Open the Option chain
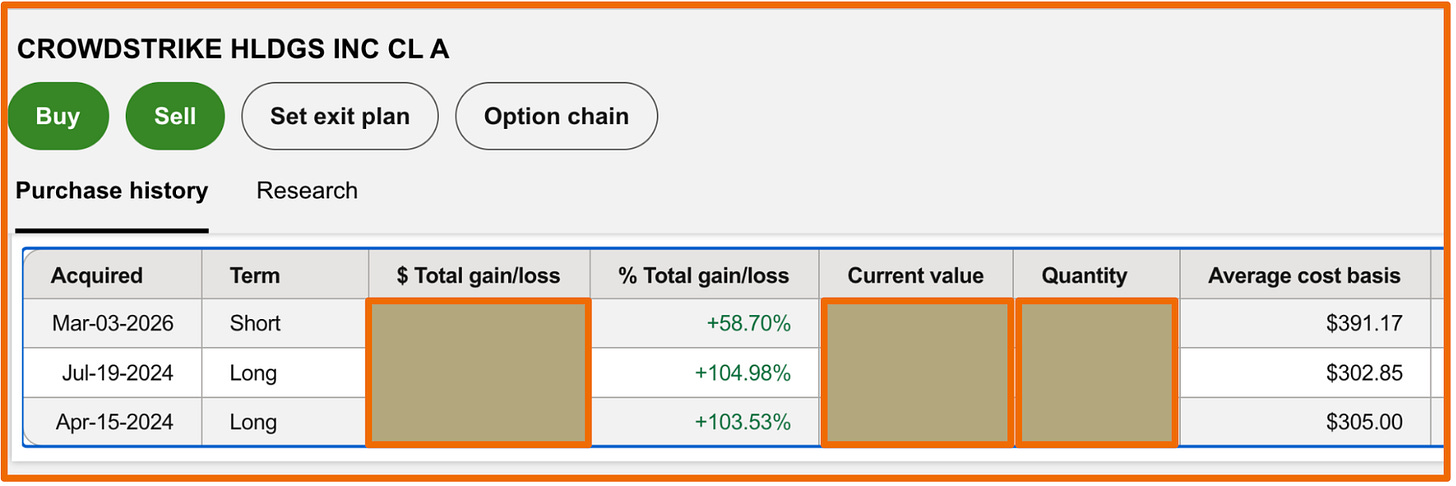 556,116
